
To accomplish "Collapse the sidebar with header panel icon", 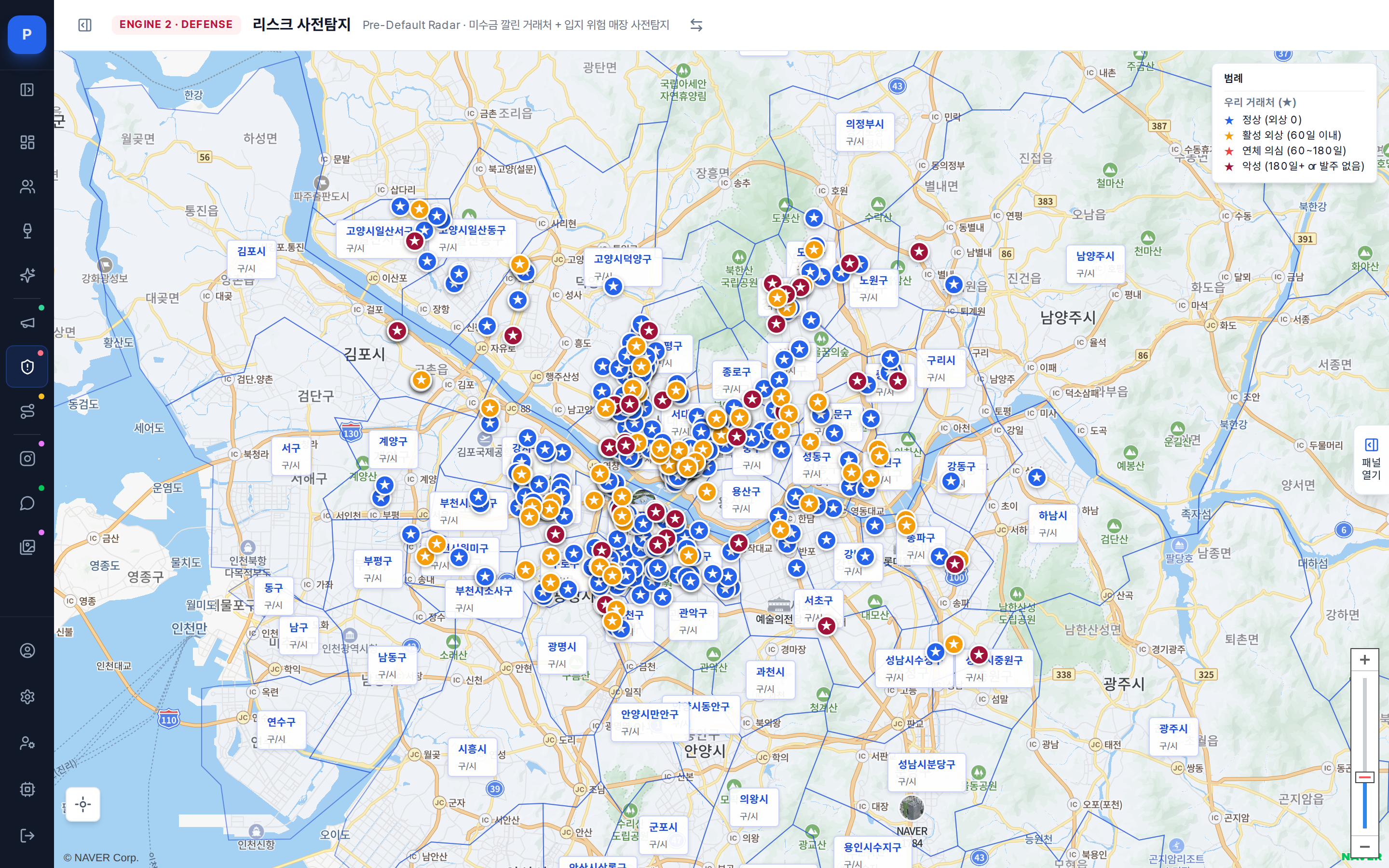I will click(85, 25).
